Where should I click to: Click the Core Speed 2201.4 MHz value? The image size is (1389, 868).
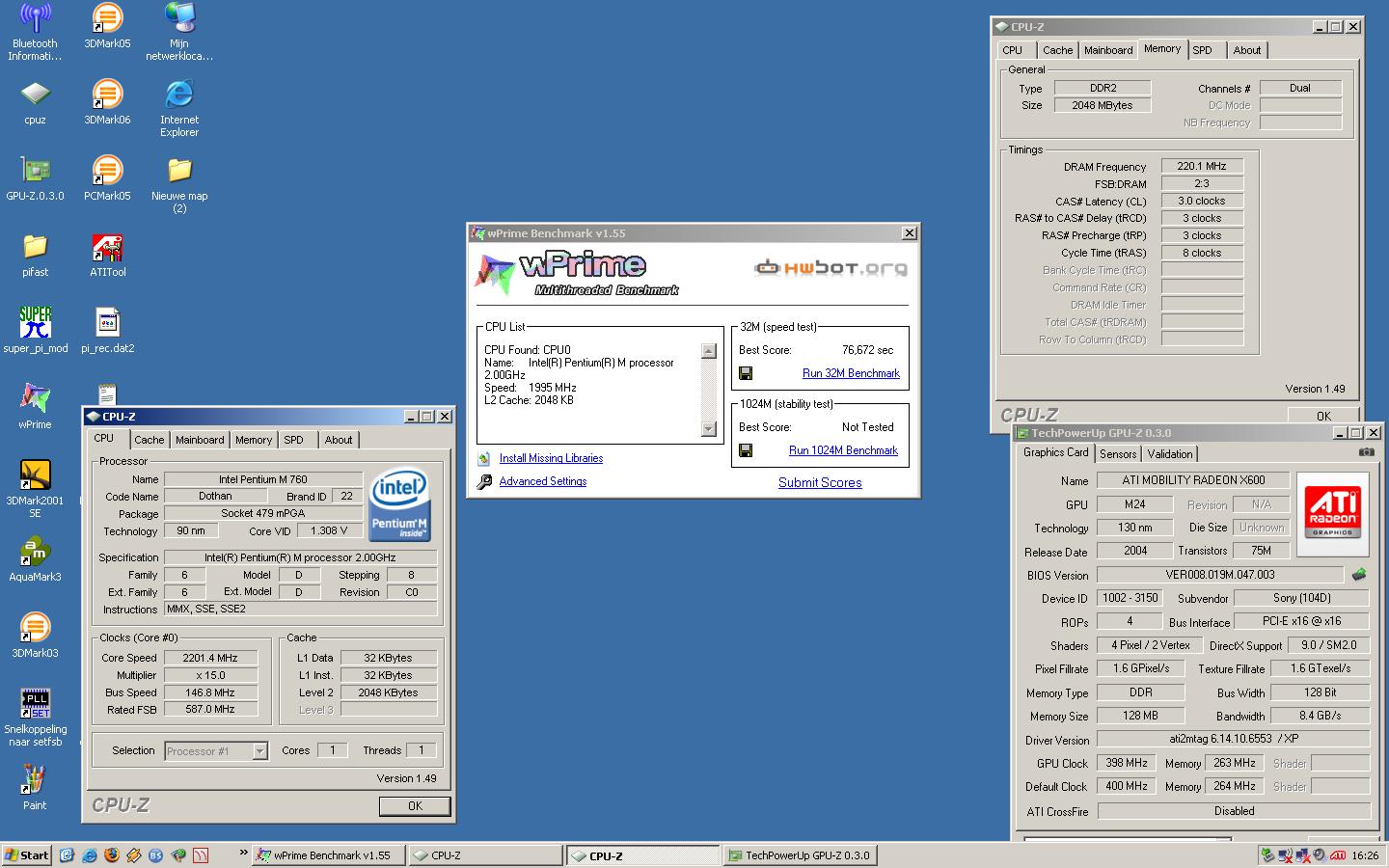point(210,658)
